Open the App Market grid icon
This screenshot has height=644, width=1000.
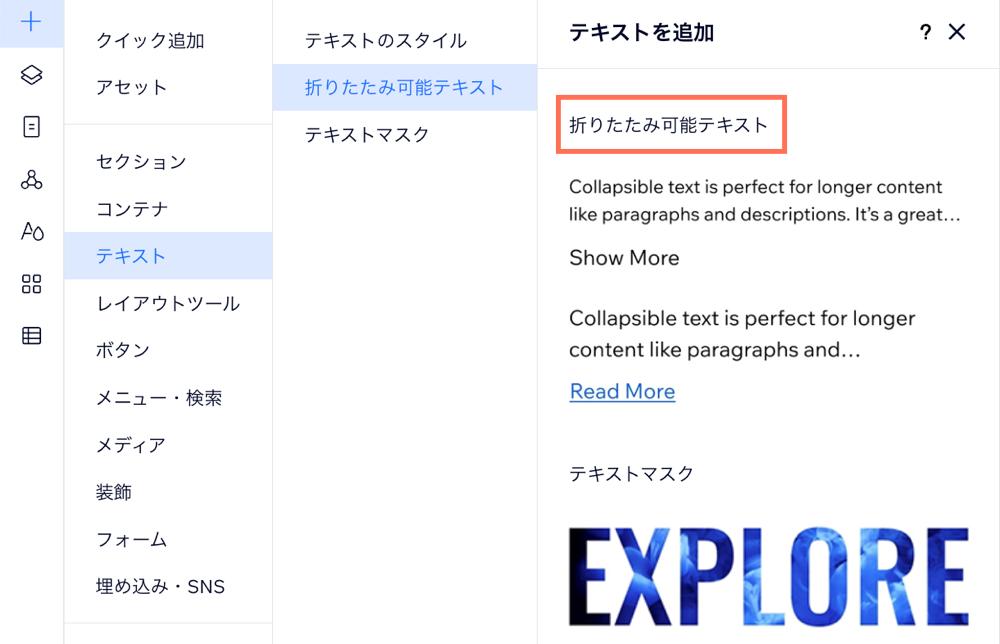(x=31, y=284)
